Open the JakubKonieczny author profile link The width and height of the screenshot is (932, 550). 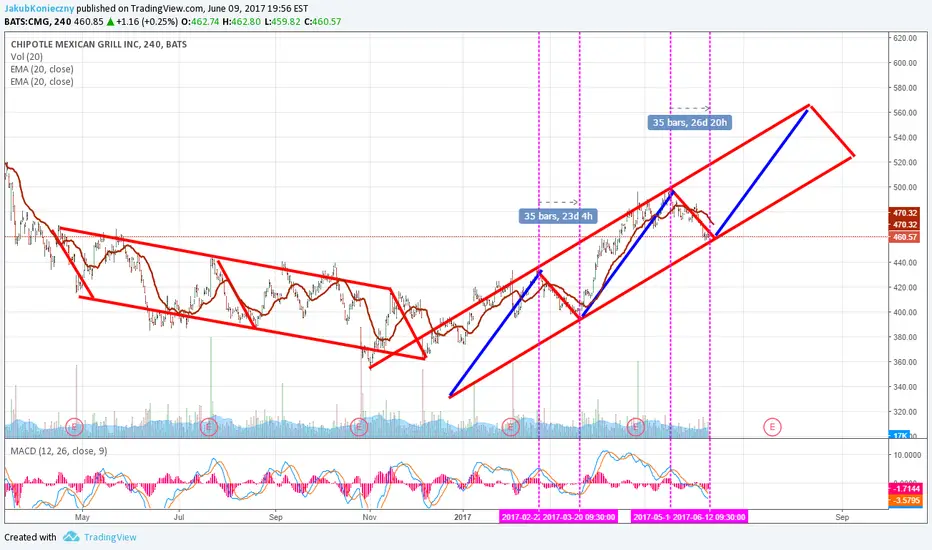pyautogui.click(x=39, y=8)
